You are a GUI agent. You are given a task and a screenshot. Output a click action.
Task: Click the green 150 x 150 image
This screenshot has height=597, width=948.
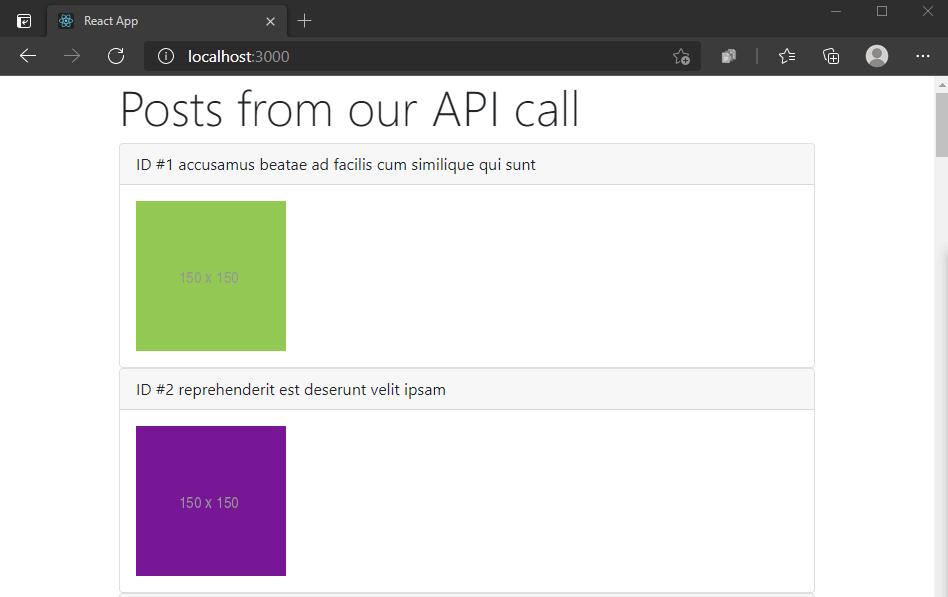211,276
